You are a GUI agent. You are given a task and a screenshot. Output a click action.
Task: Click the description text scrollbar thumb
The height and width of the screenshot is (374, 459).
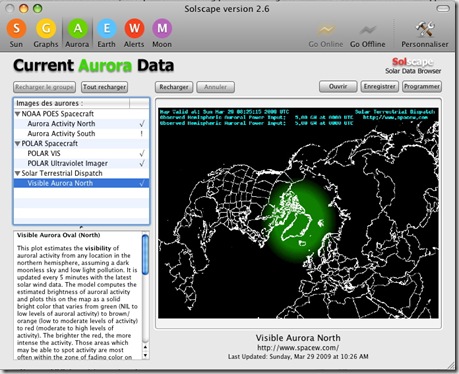pyautogui.click(x=145, y=255)
